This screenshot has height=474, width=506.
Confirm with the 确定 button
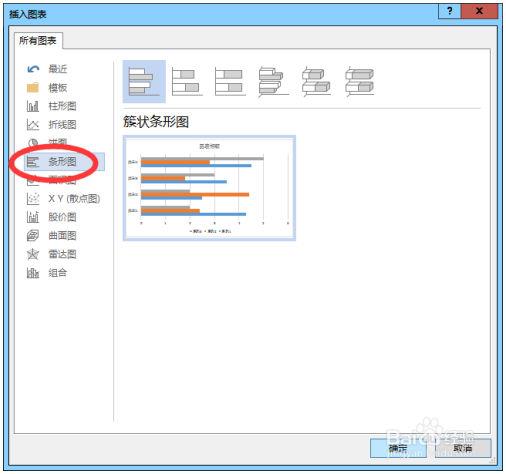click(x=398, y=448)
